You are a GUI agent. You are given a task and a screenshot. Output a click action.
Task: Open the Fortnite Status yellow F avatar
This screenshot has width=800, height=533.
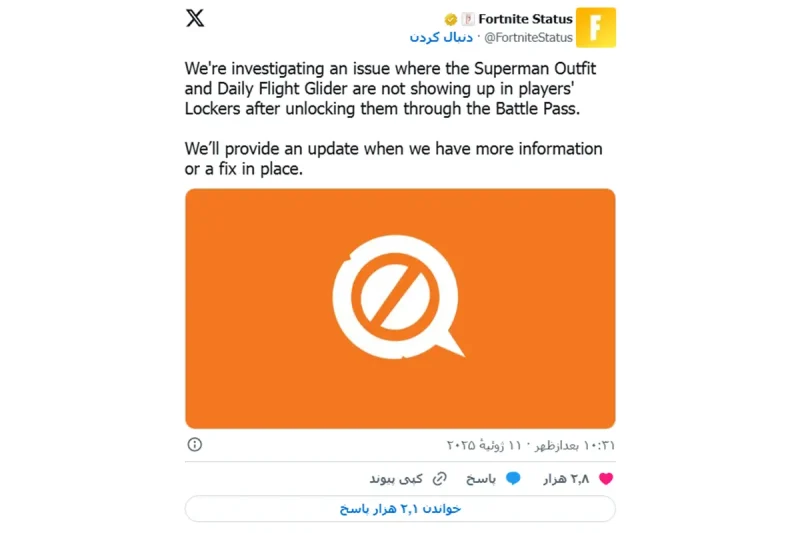point(595,28)
